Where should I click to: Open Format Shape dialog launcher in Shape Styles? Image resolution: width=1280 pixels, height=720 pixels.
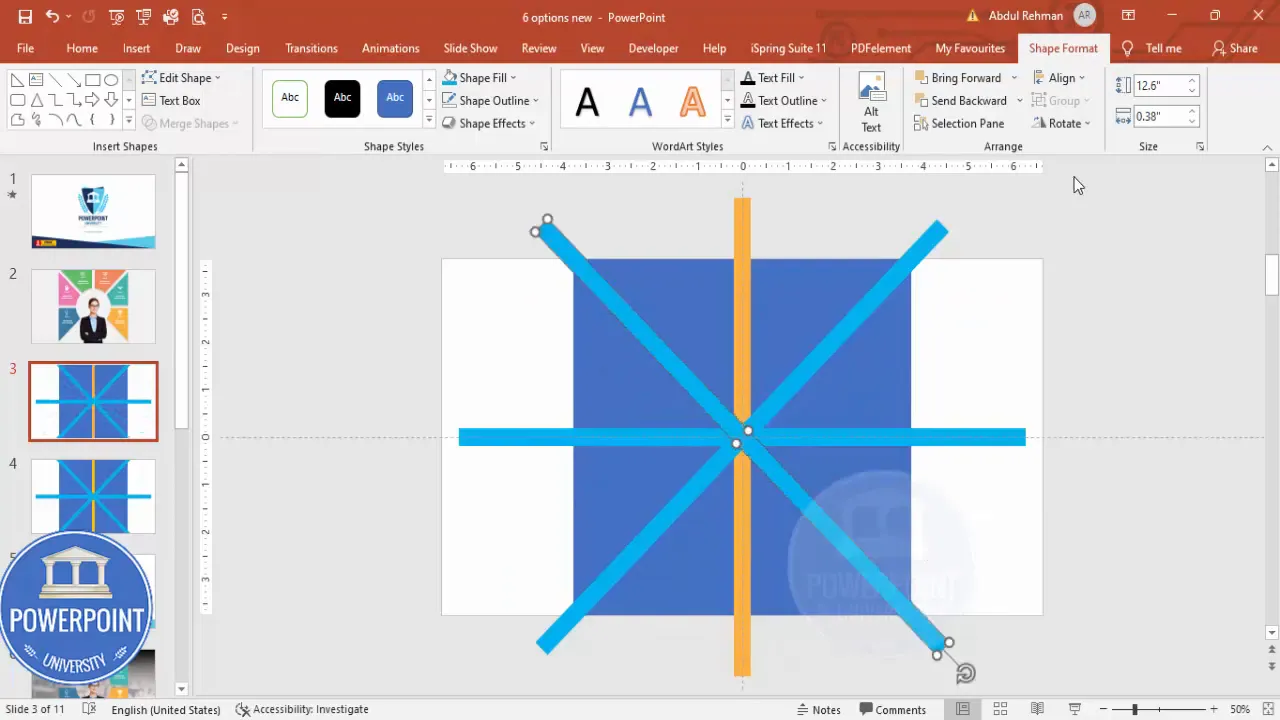tap(544, 146)
